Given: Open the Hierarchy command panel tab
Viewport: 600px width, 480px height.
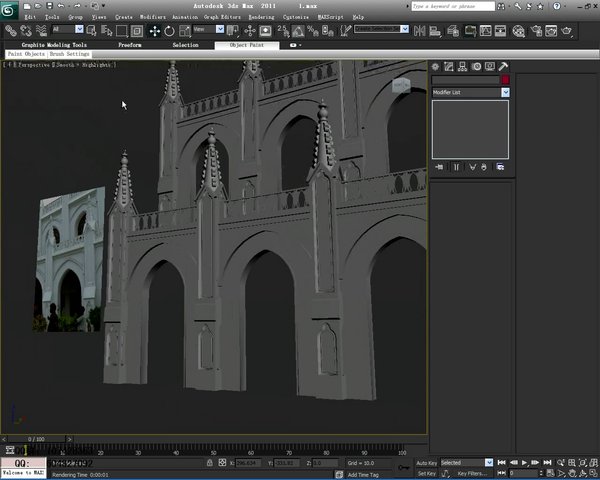Looking at the screenshot, I should (x=462, y=67).
